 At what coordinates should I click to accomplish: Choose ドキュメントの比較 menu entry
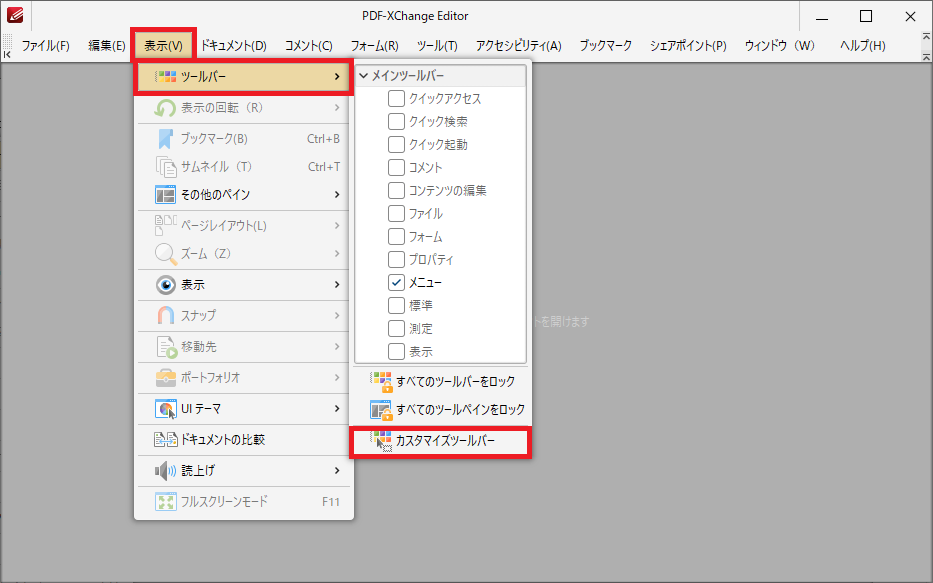pos(244,440)
